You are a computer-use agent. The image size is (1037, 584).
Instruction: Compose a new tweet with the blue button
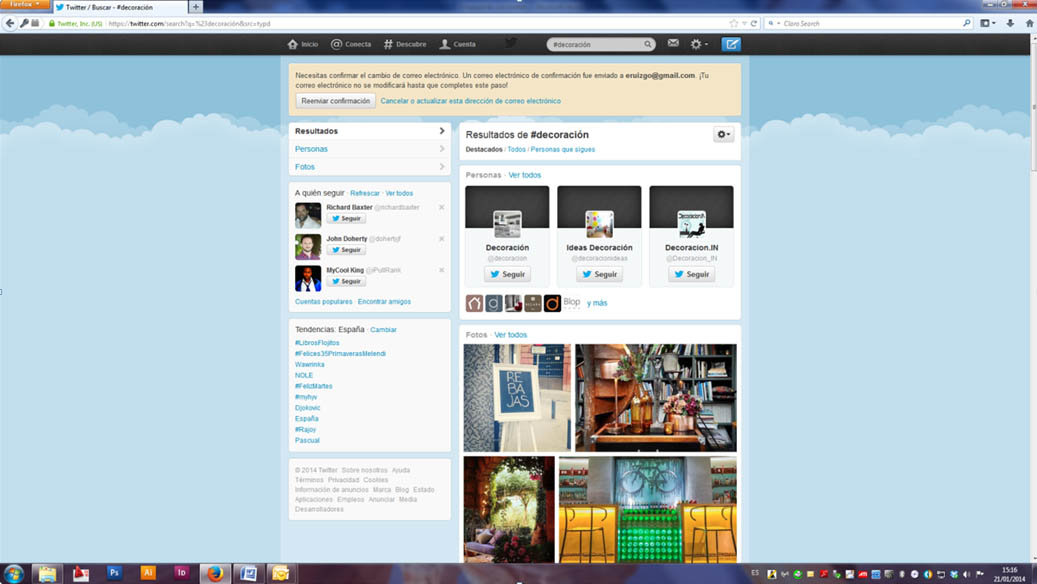(732, 44)
